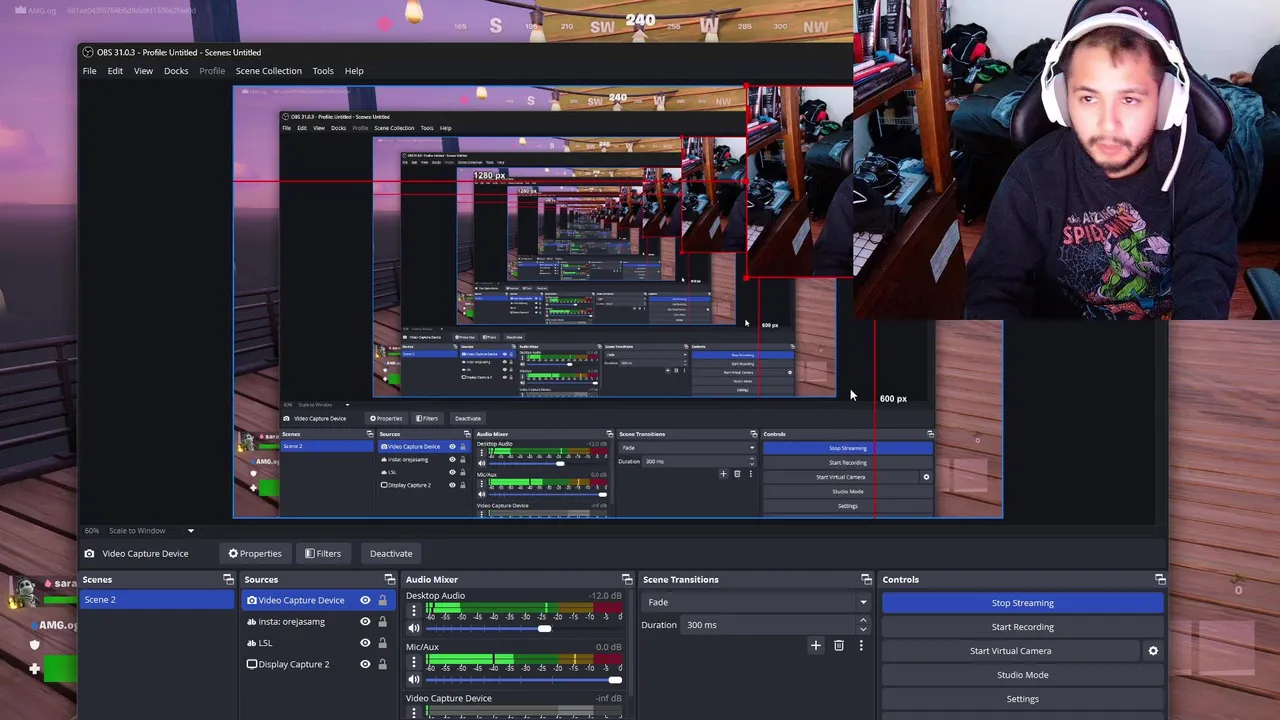Screen dimensions: 1280x720
Task: Click the OBS preview canvas
Action: point(617,302)
